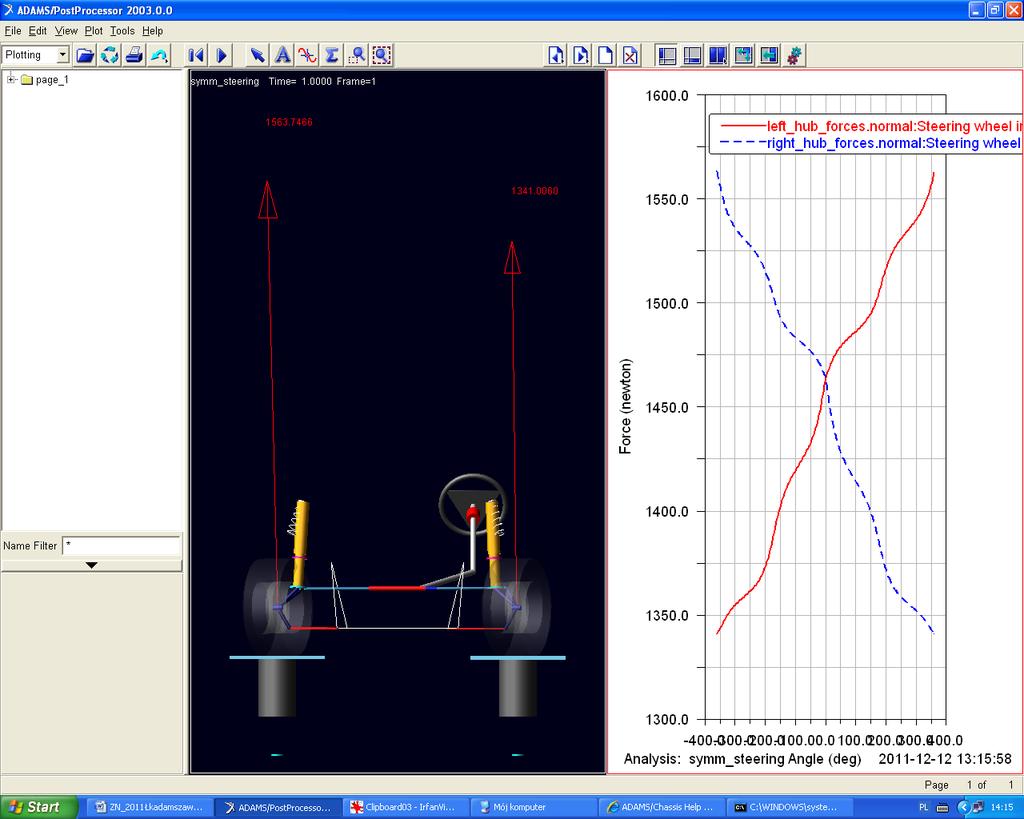Go to the next page icon
1024x819 pixels.
[x=581, y=56]
